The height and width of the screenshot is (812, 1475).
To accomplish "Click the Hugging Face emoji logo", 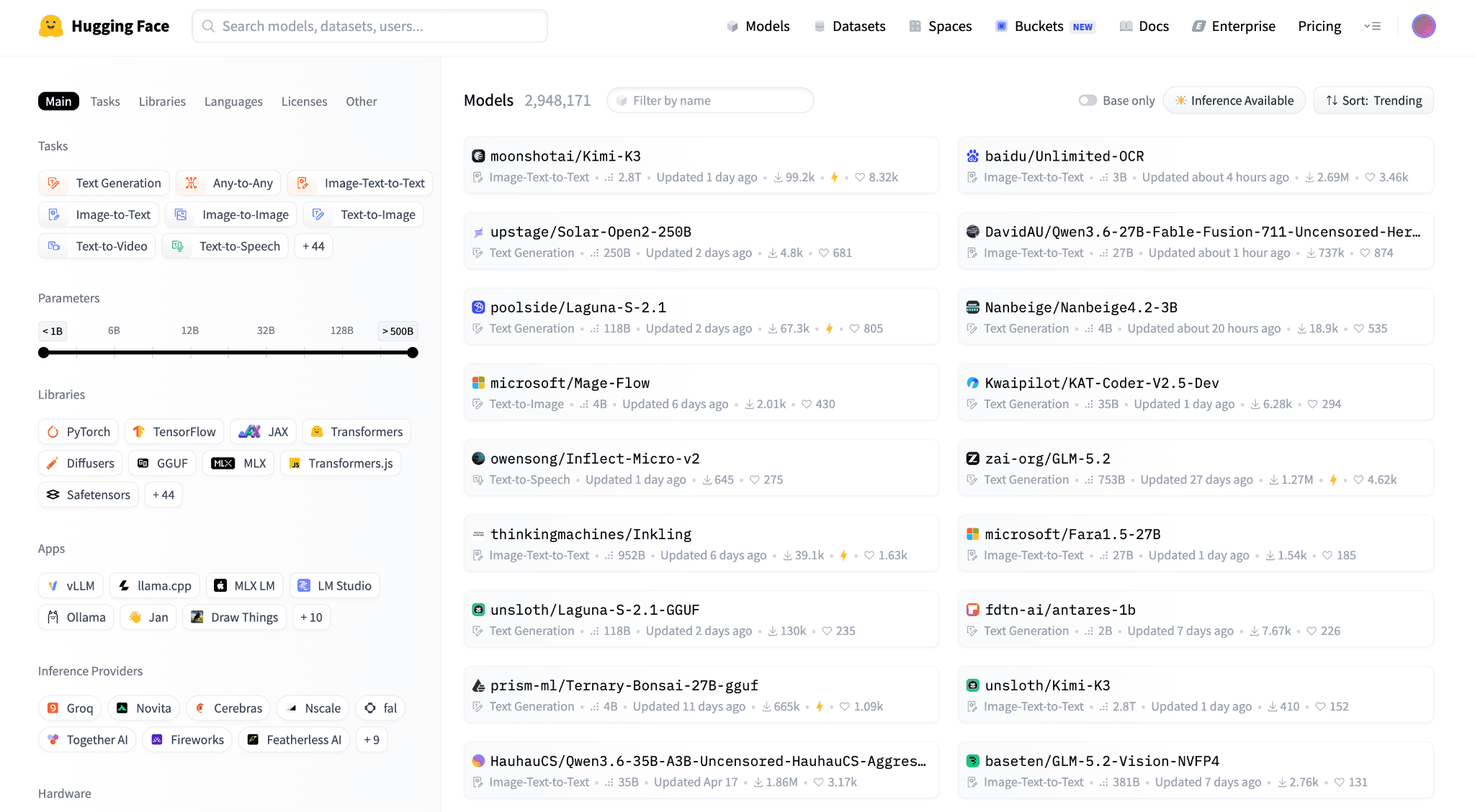I will coord(50,26).
